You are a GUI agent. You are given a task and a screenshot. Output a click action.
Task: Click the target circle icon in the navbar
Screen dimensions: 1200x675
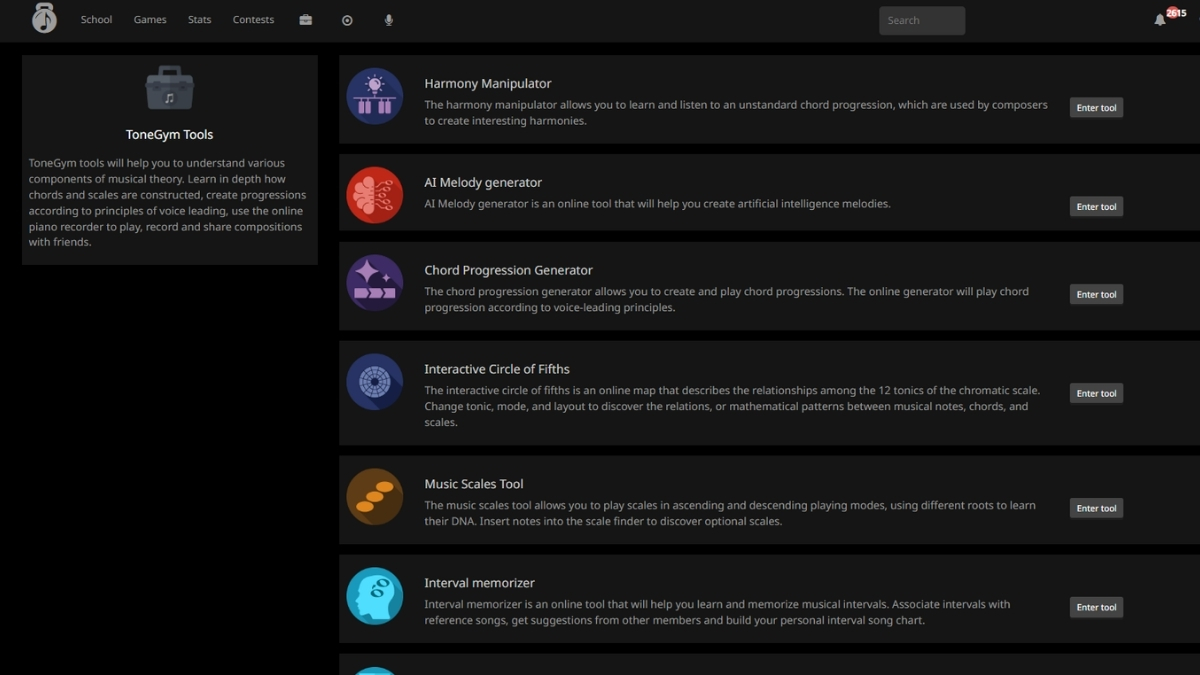click(x=347, y=20)
